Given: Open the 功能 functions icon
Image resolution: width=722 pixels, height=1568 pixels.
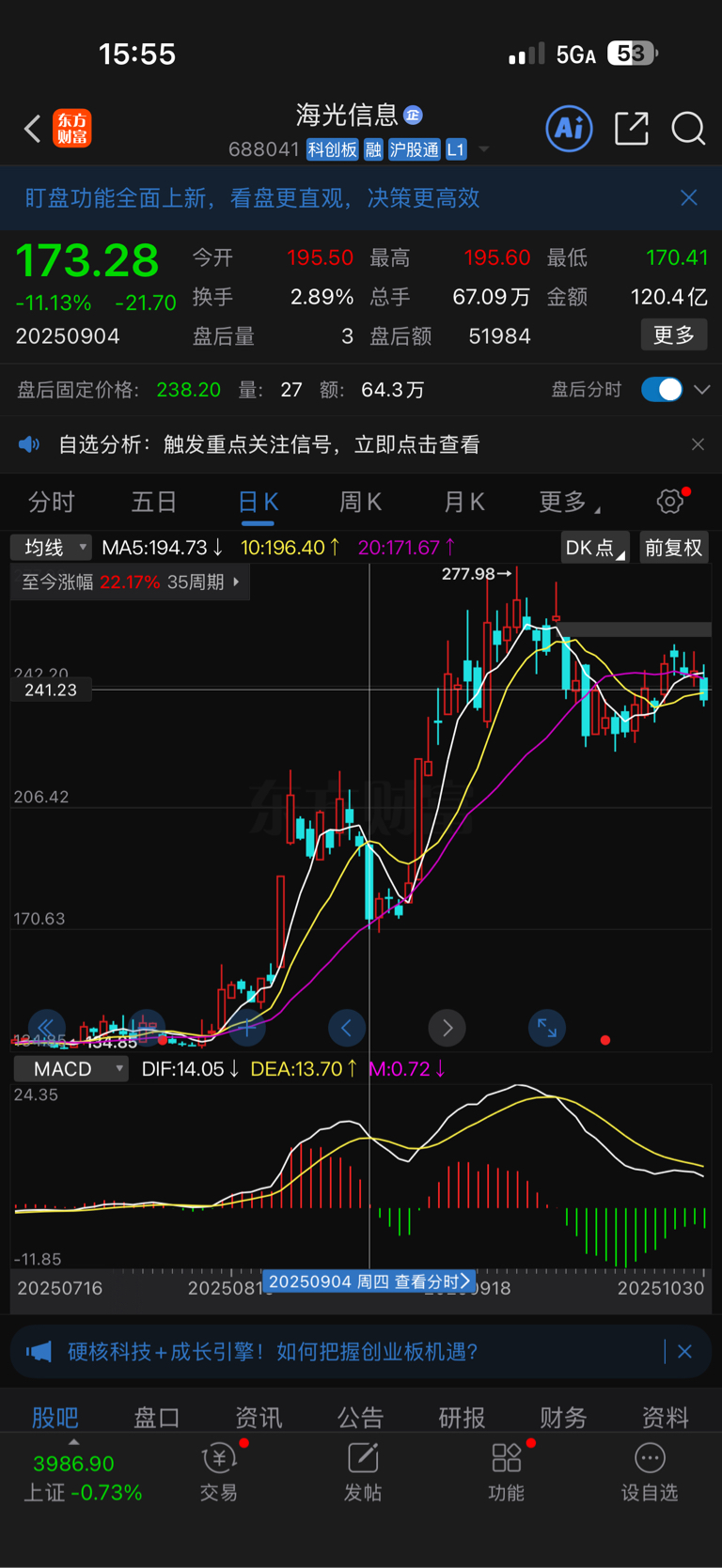Looking at the screenshot, I should (x=507, y=1472).
